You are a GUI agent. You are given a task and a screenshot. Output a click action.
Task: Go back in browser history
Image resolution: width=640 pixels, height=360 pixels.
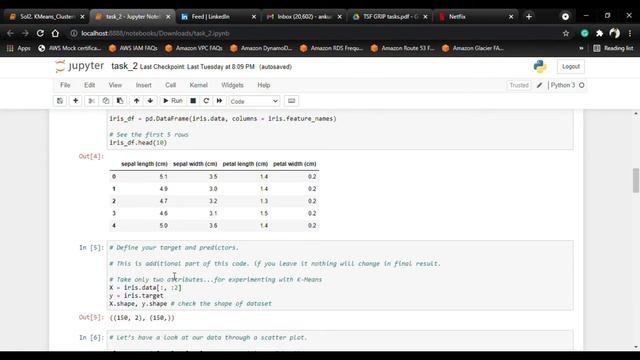click(11, 33)
